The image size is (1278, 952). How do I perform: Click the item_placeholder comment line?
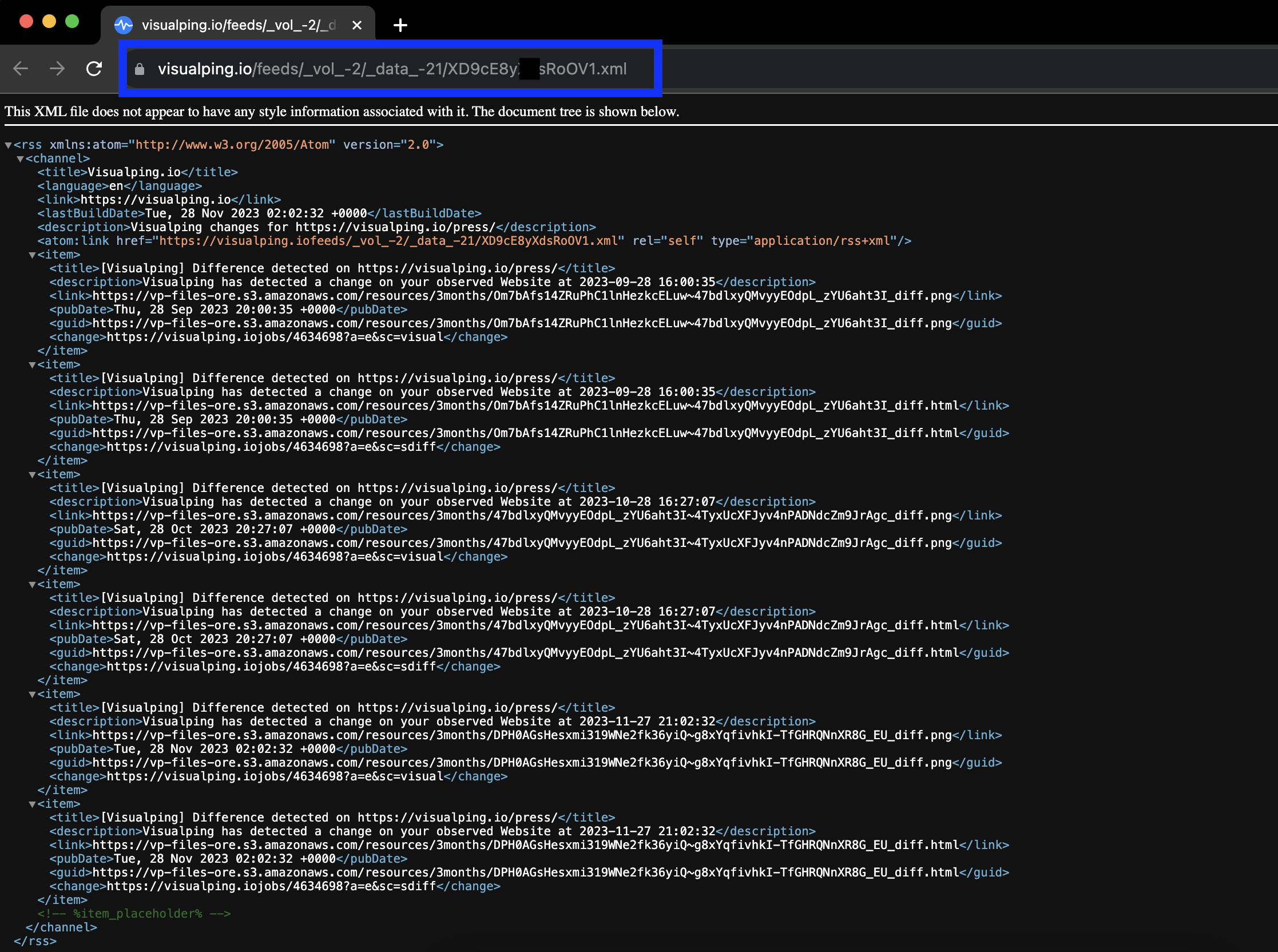pos(134,914)
